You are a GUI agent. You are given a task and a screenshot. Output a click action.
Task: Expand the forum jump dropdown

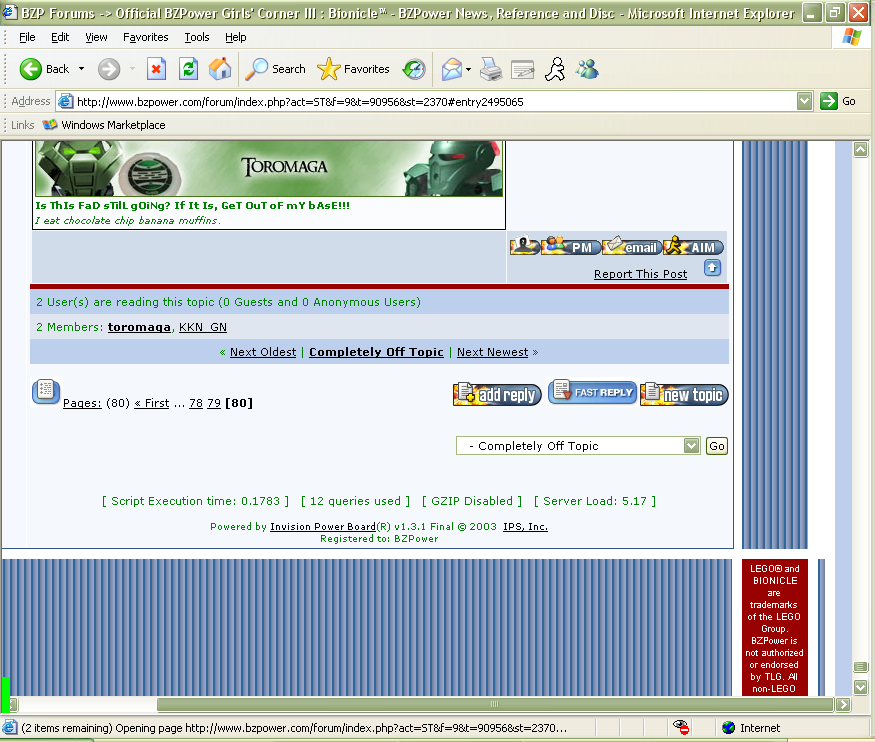(692, 446)
